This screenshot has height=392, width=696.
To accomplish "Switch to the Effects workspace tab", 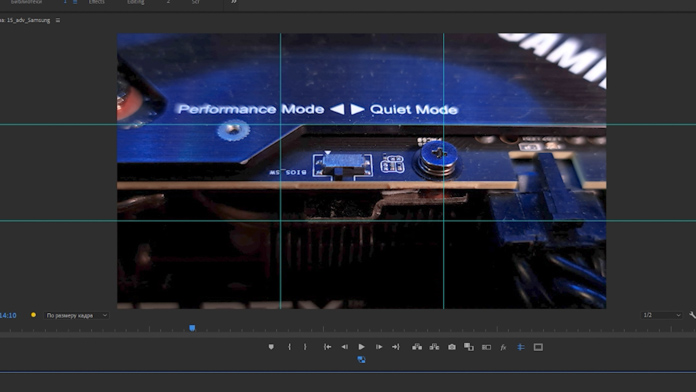I will click(97, 2).
